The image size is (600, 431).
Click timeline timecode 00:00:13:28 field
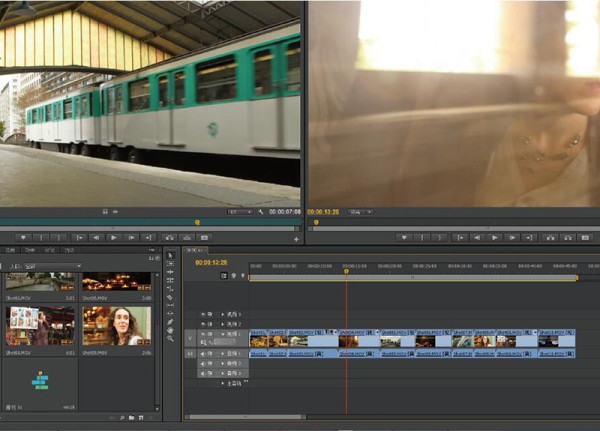click(211, 263)
